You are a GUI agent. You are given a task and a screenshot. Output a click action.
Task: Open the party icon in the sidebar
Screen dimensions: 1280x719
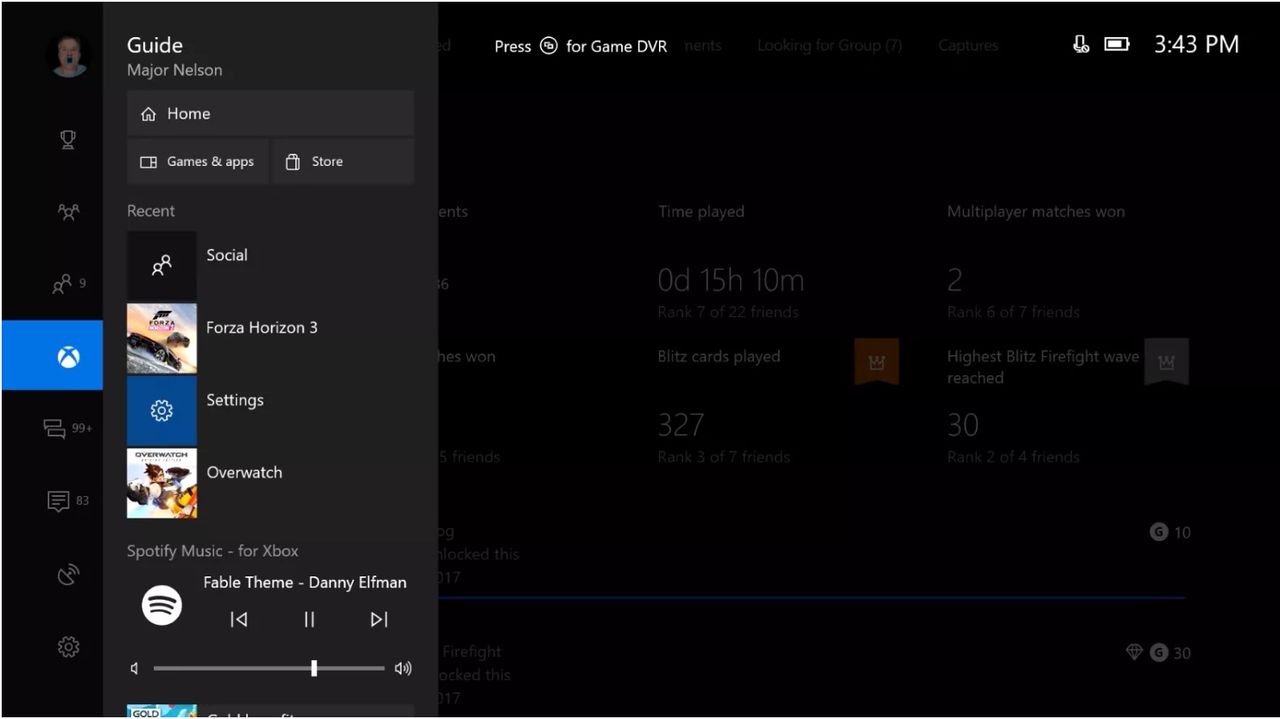68,211
